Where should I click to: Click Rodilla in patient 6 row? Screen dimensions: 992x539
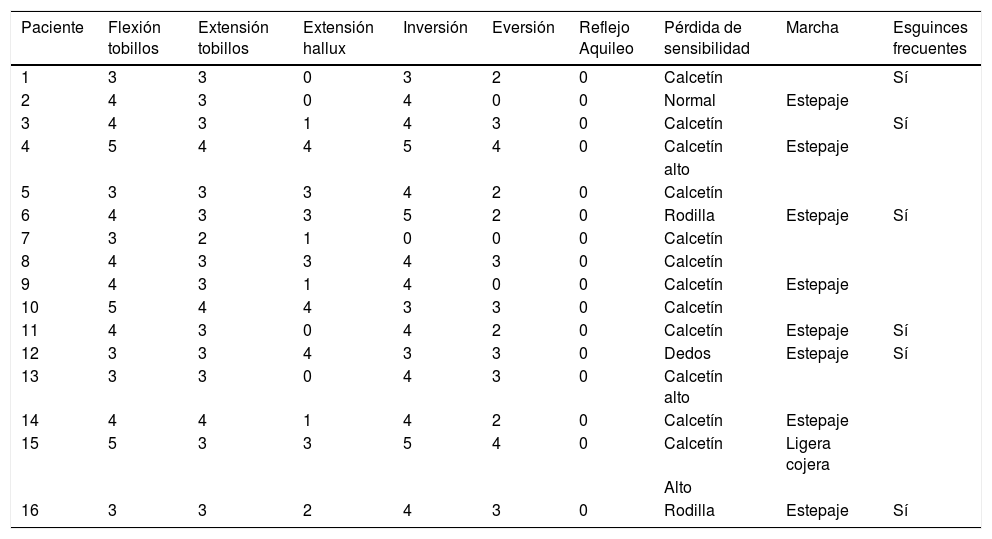click(689, 215)
